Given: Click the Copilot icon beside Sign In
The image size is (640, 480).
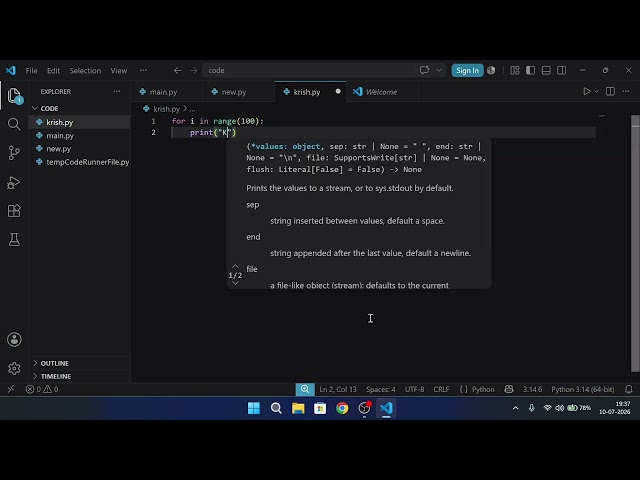Looking at the screenshot, I should pos(491,70).
